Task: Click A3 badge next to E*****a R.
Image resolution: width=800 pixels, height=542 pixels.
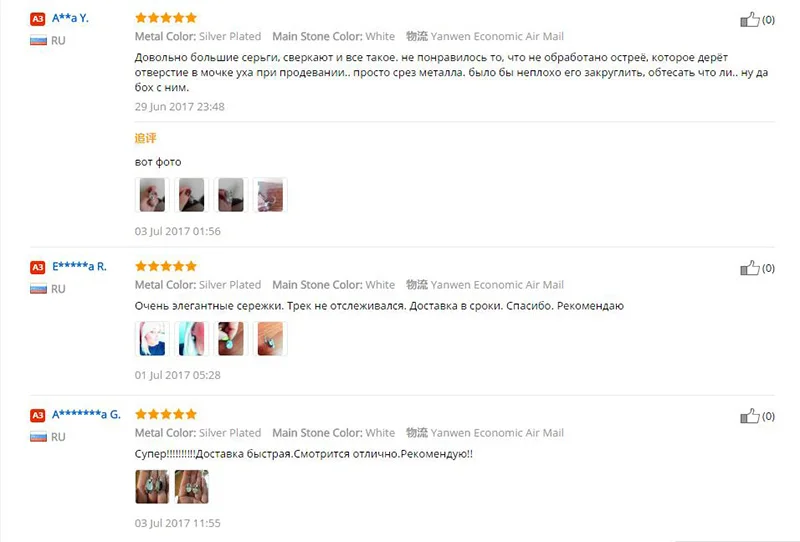Action: tap(38, 267)
